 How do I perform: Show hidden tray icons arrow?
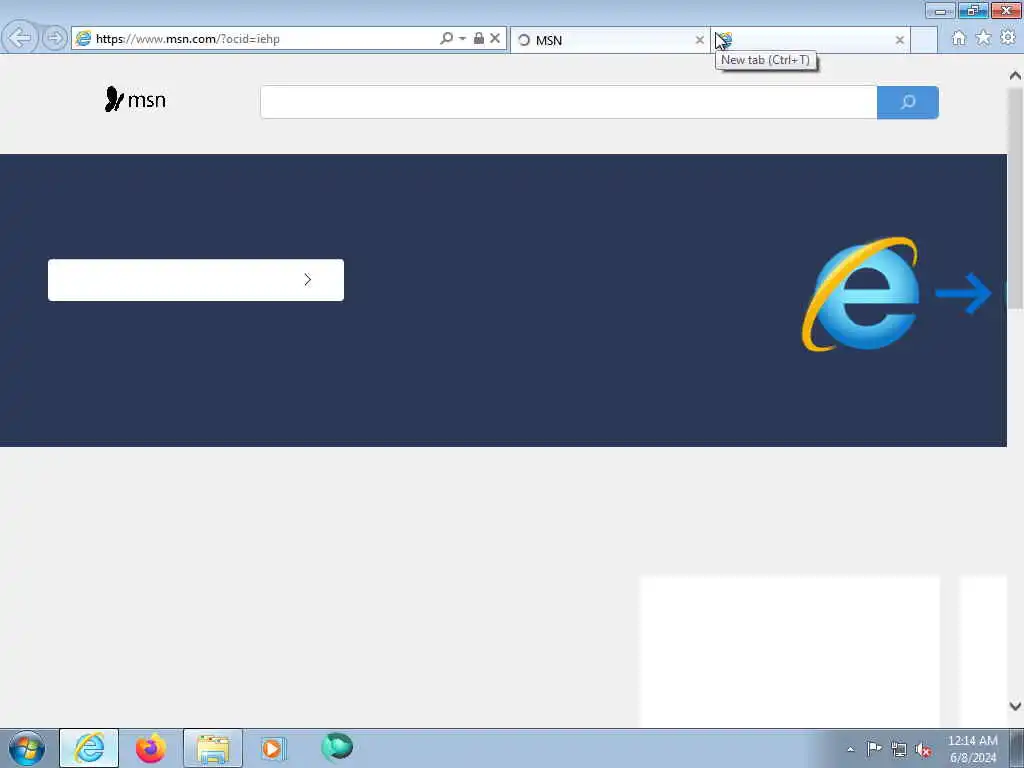pyautogui.click(x=850, y=749)
